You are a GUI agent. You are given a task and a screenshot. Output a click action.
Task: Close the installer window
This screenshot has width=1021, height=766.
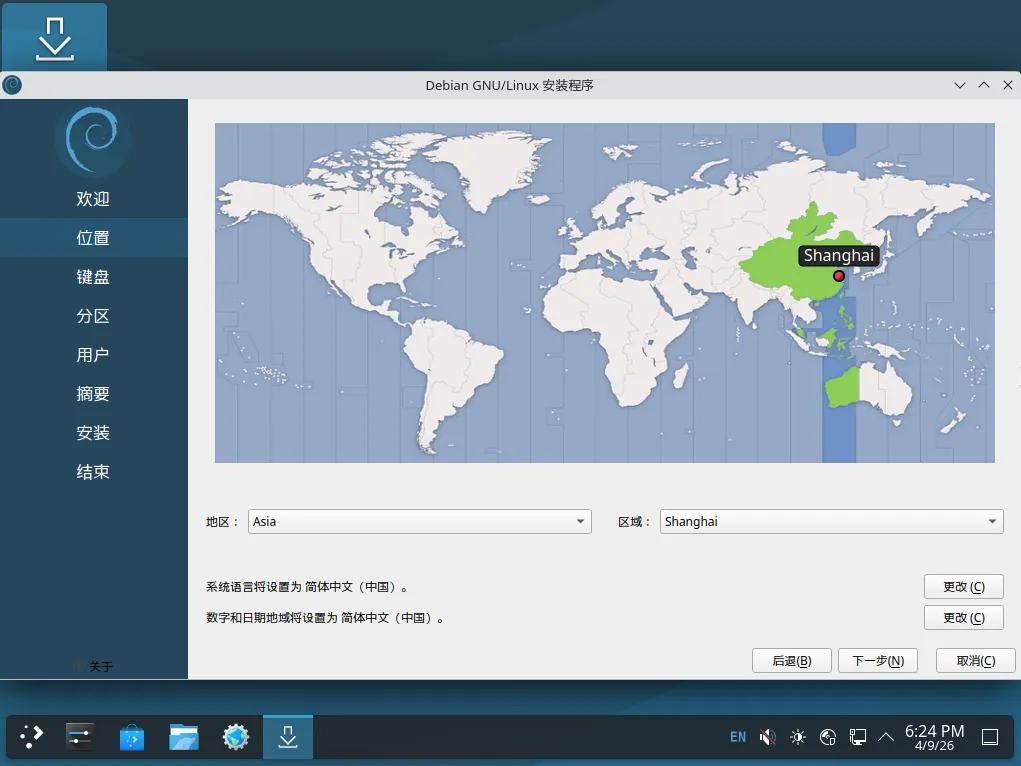point(1007,85)
